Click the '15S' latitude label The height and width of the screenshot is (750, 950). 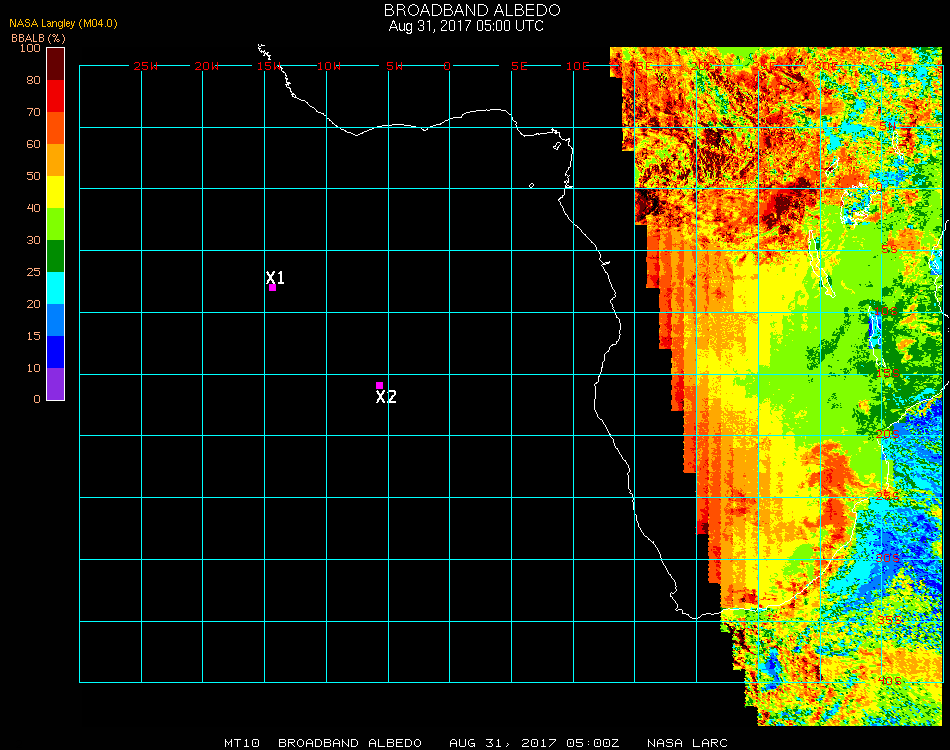[888, 373]
